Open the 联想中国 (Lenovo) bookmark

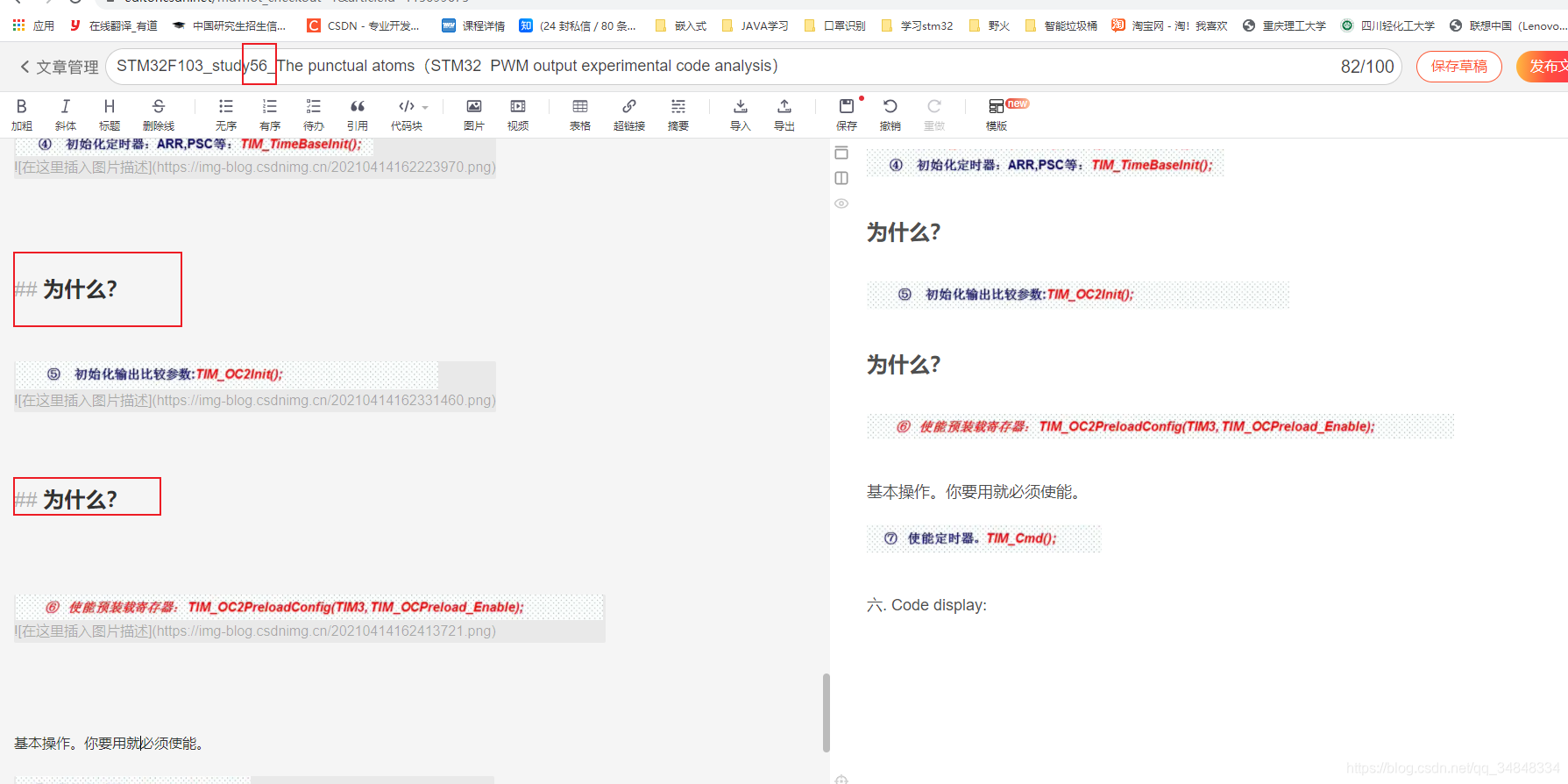pos(1508,25)
